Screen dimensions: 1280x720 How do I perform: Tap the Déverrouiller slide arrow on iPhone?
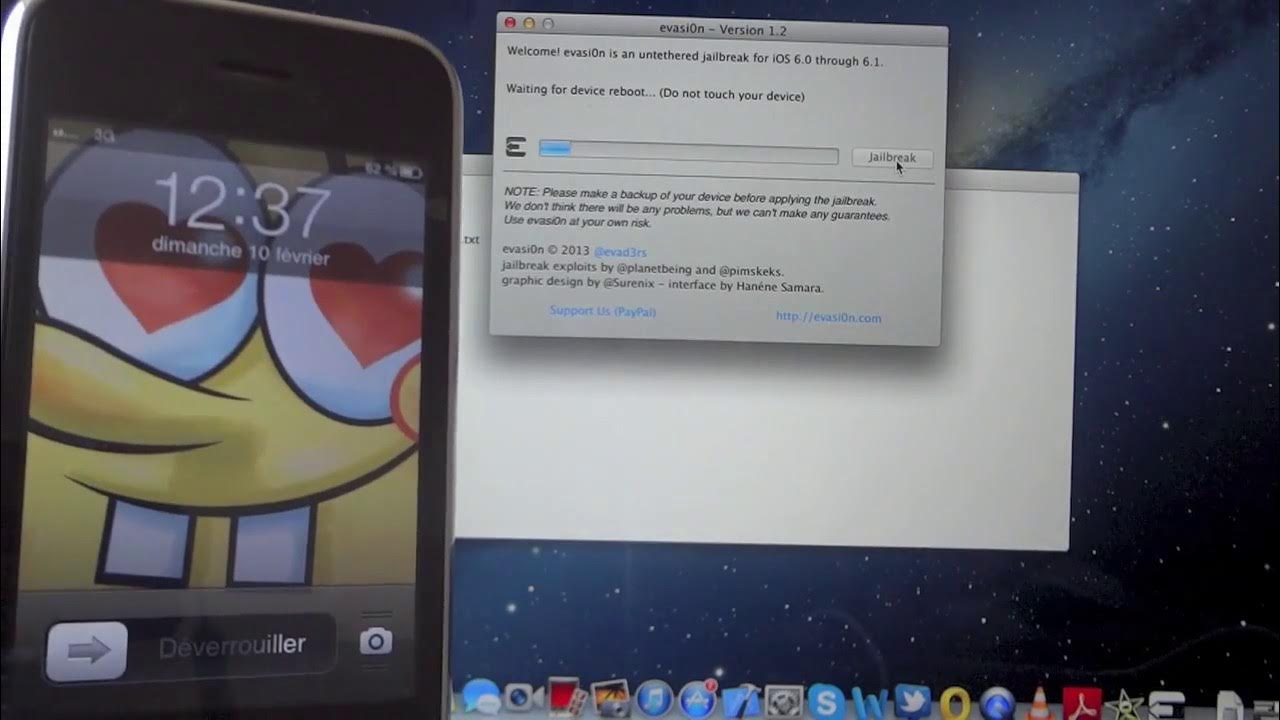coord(87,651)
